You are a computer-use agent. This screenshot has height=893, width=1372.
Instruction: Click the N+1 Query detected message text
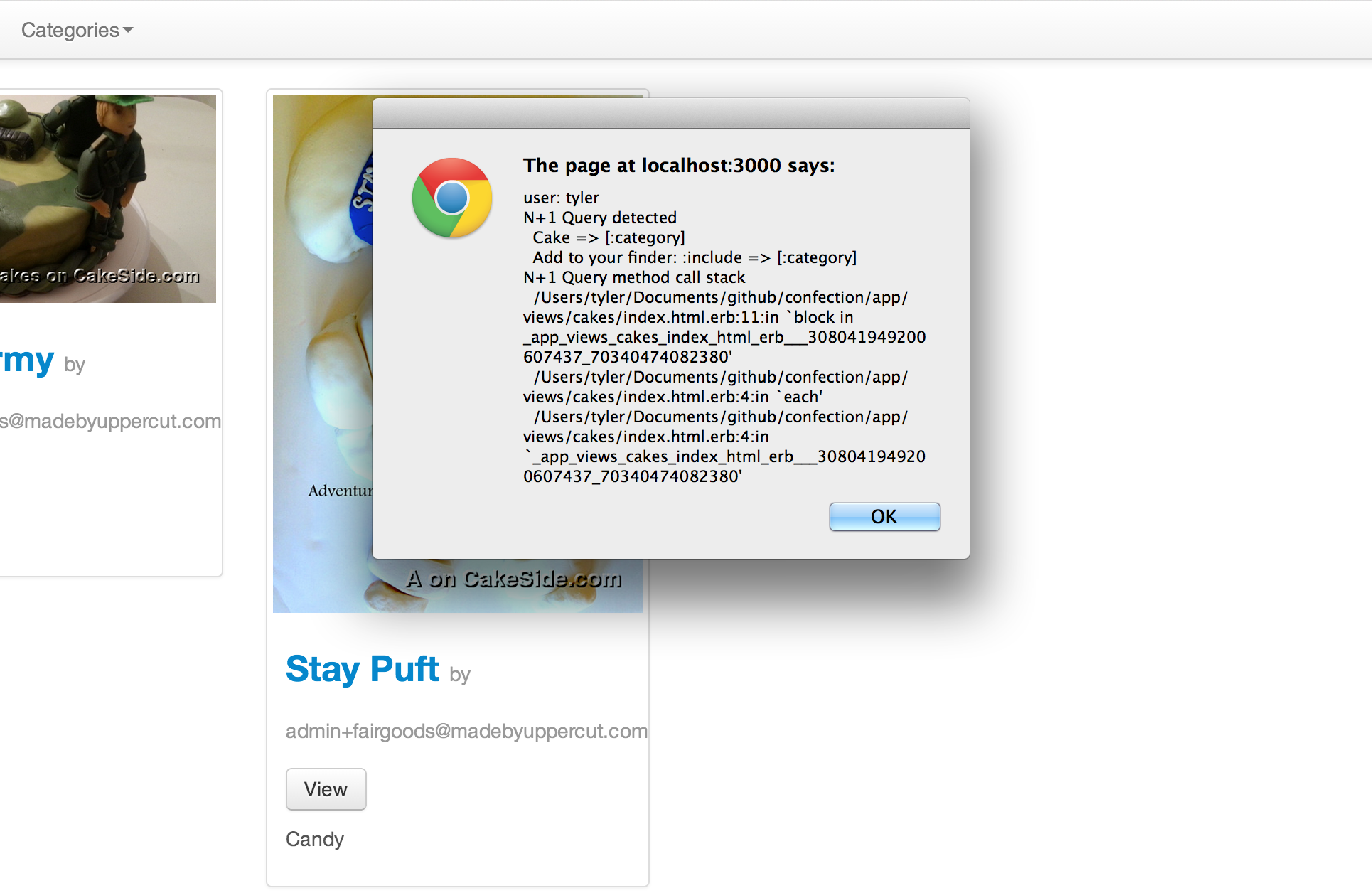click(x=599, y=218)
